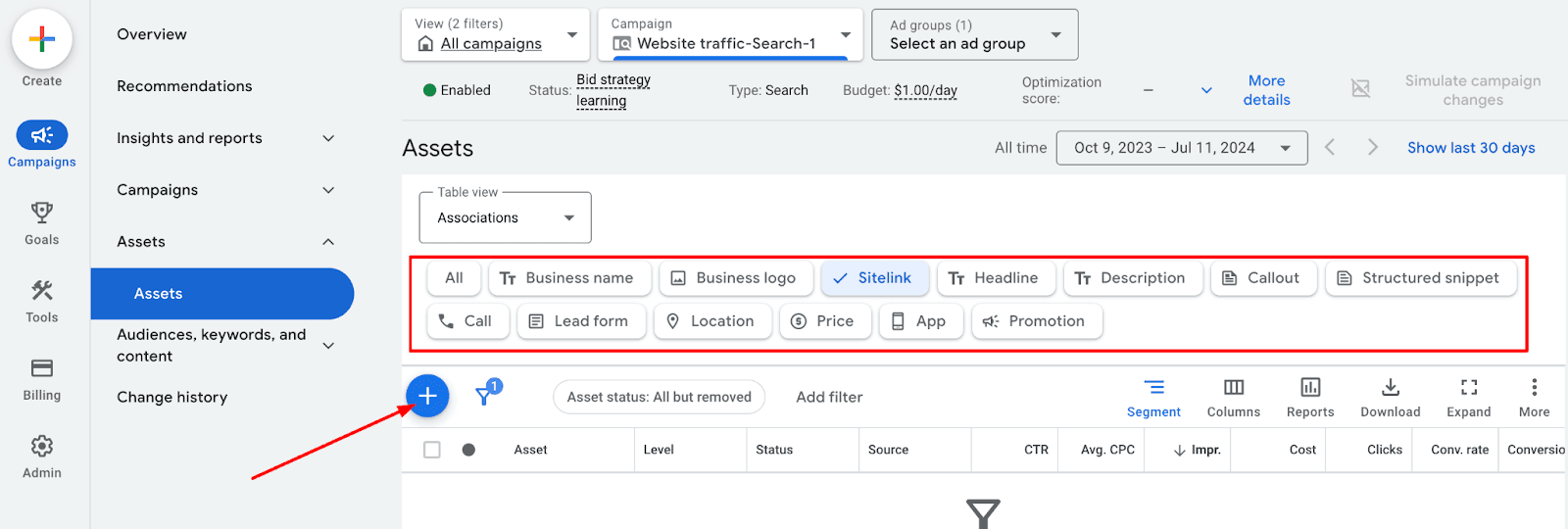Image resolution: width=1568 pixels, height=529 pixels.
Task: Click the Columns icon
Action: pyautogui.click(x=1234, y=388)
